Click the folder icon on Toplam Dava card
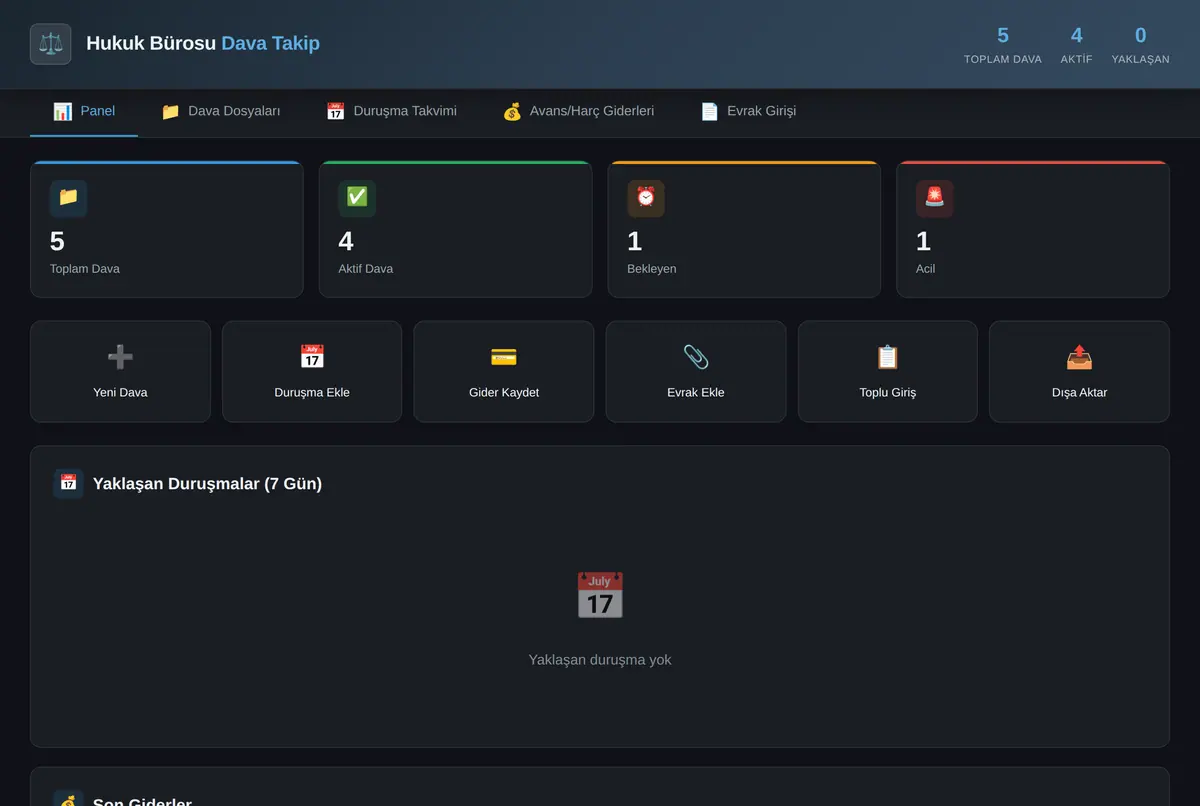The image size is (1200, 806). (68, 198)
